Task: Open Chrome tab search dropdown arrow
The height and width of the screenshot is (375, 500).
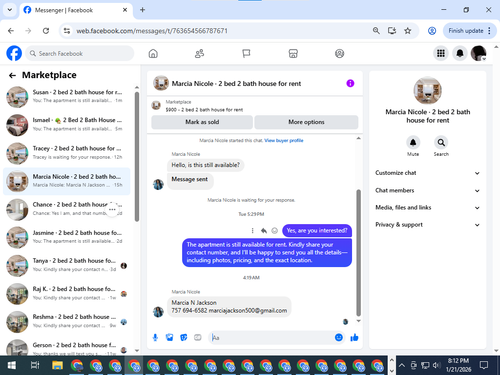Action: (x=10, y=10)
